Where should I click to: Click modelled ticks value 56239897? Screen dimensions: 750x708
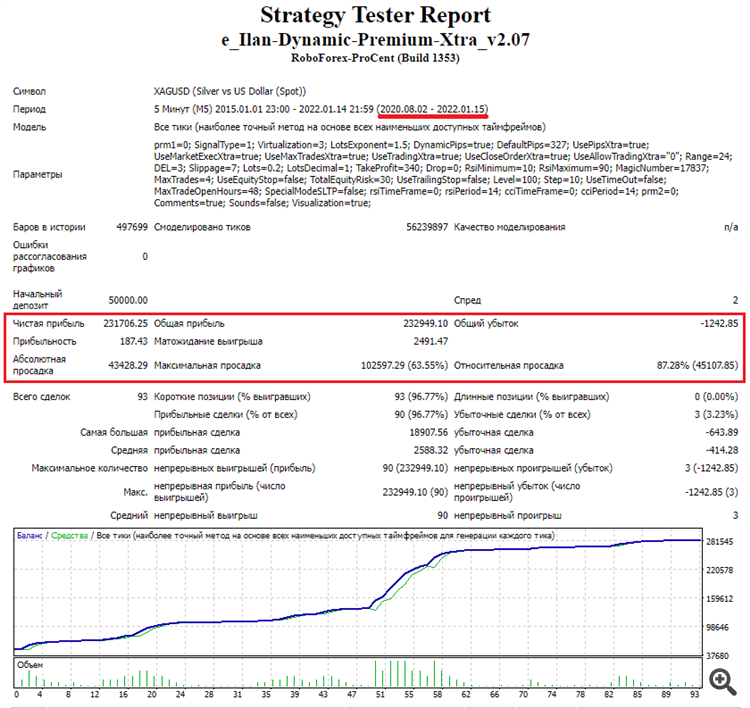point(427,227)
